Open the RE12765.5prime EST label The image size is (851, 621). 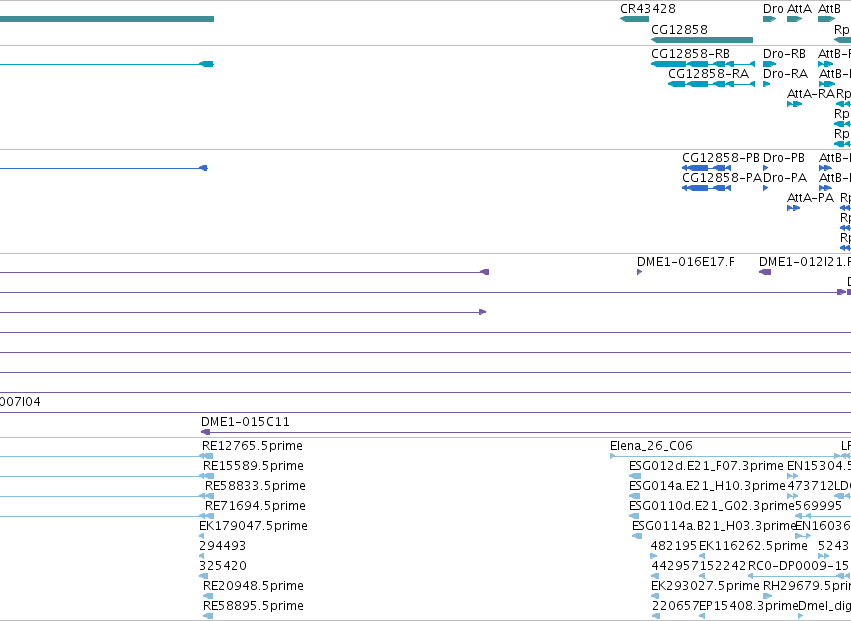tap(252, 446)
